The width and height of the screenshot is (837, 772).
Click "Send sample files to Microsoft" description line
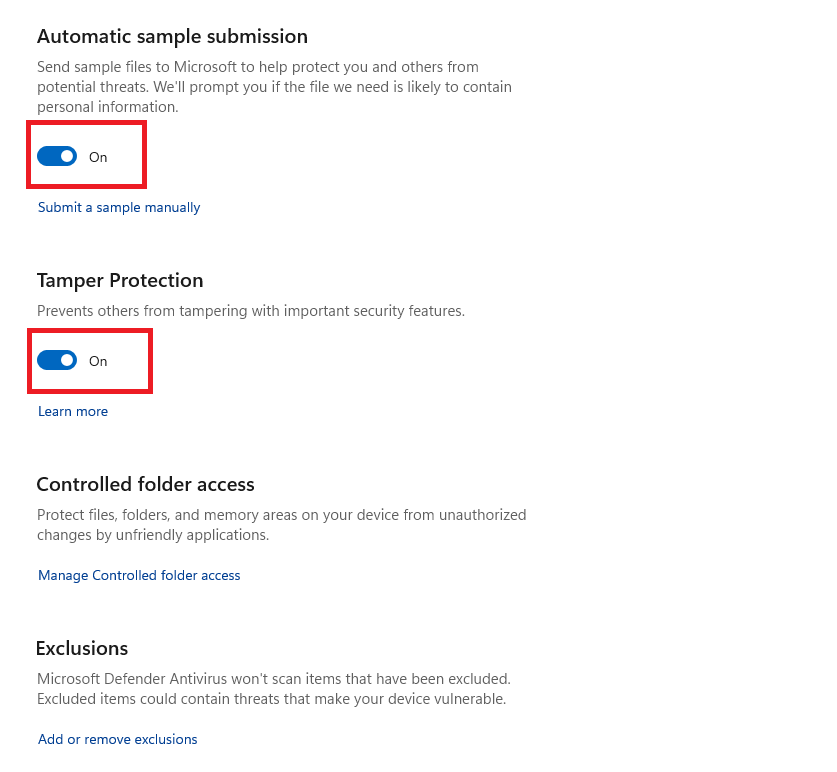pyautogui.click(x=258, y=67)
